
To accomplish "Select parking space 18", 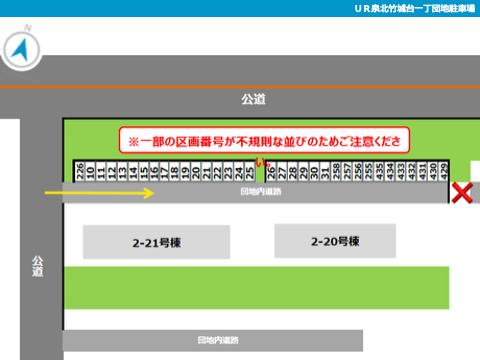I will [175, 171].
